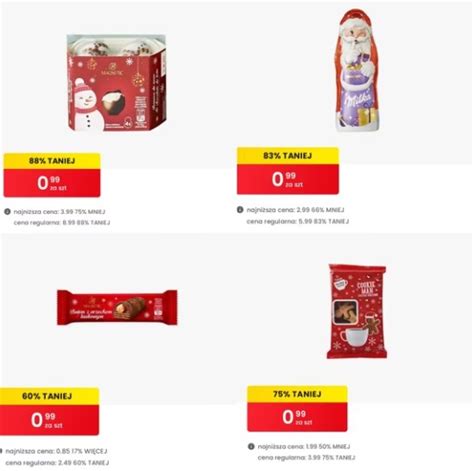Click the 60% TANIEJ yellow badge
This screenshot has height=471, width=474.
click(x=49, y=396)
